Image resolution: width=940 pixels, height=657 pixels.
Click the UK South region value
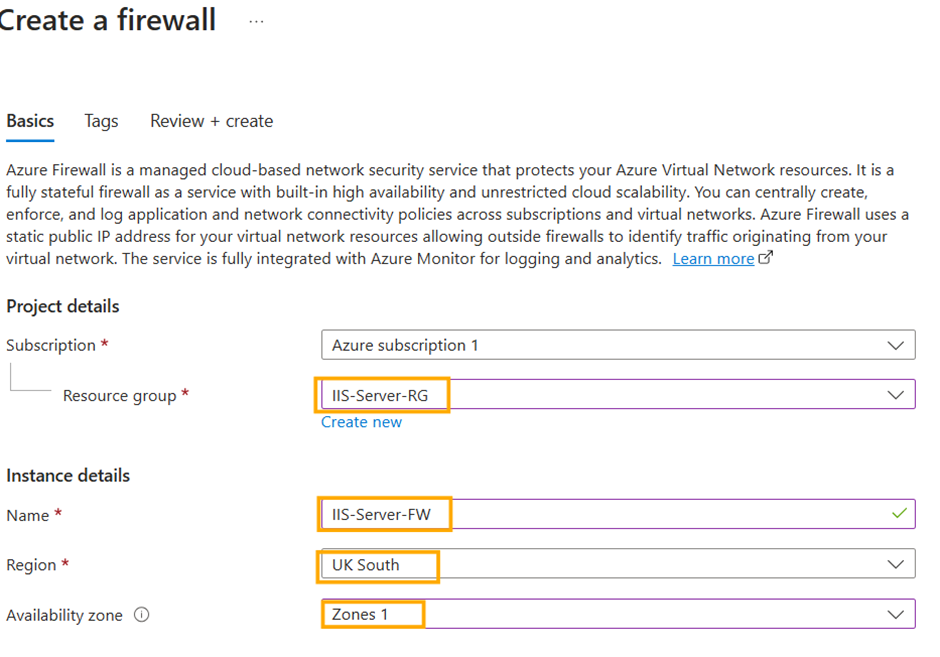click(366, 565)
